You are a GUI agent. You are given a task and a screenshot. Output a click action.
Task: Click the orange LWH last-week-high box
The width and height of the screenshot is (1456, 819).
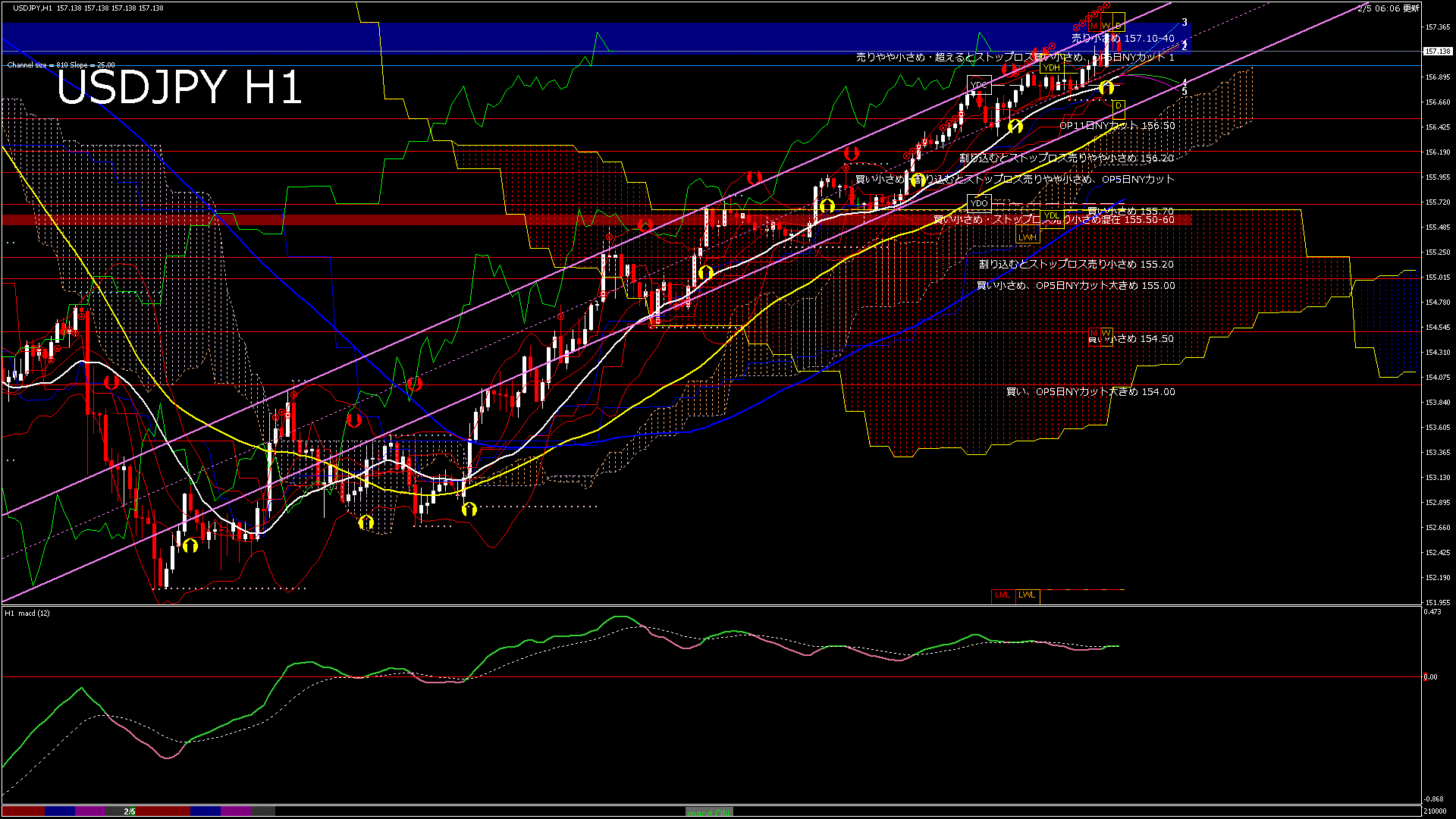point(1027,237)
